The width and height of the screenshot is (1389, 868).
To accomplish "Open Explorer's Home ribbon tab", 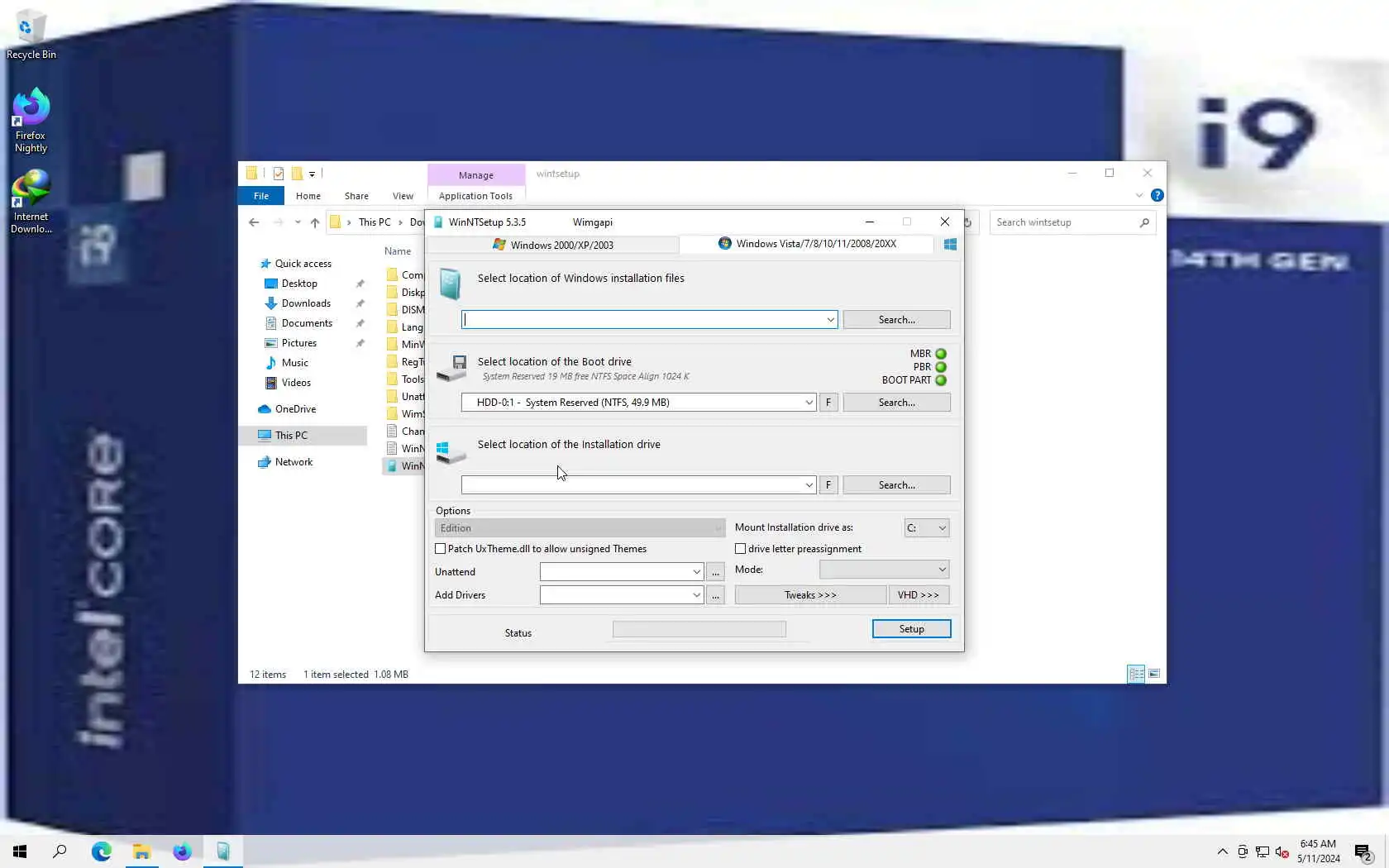I will pos(308,196).
